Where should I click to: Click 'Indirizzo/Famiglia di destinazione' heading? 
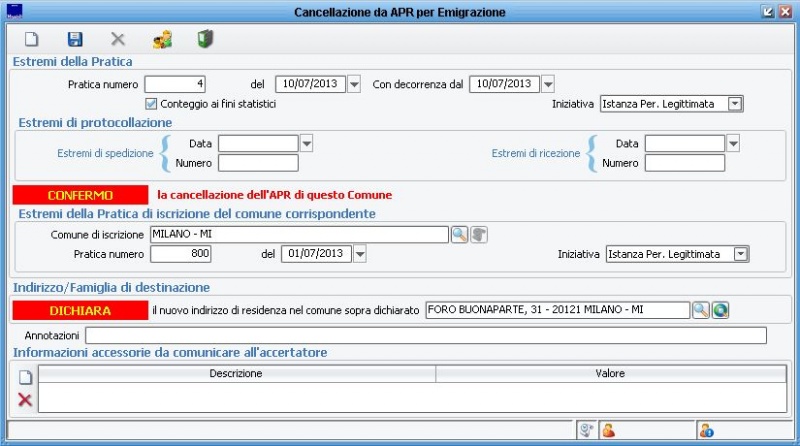[x=111, y=288]
